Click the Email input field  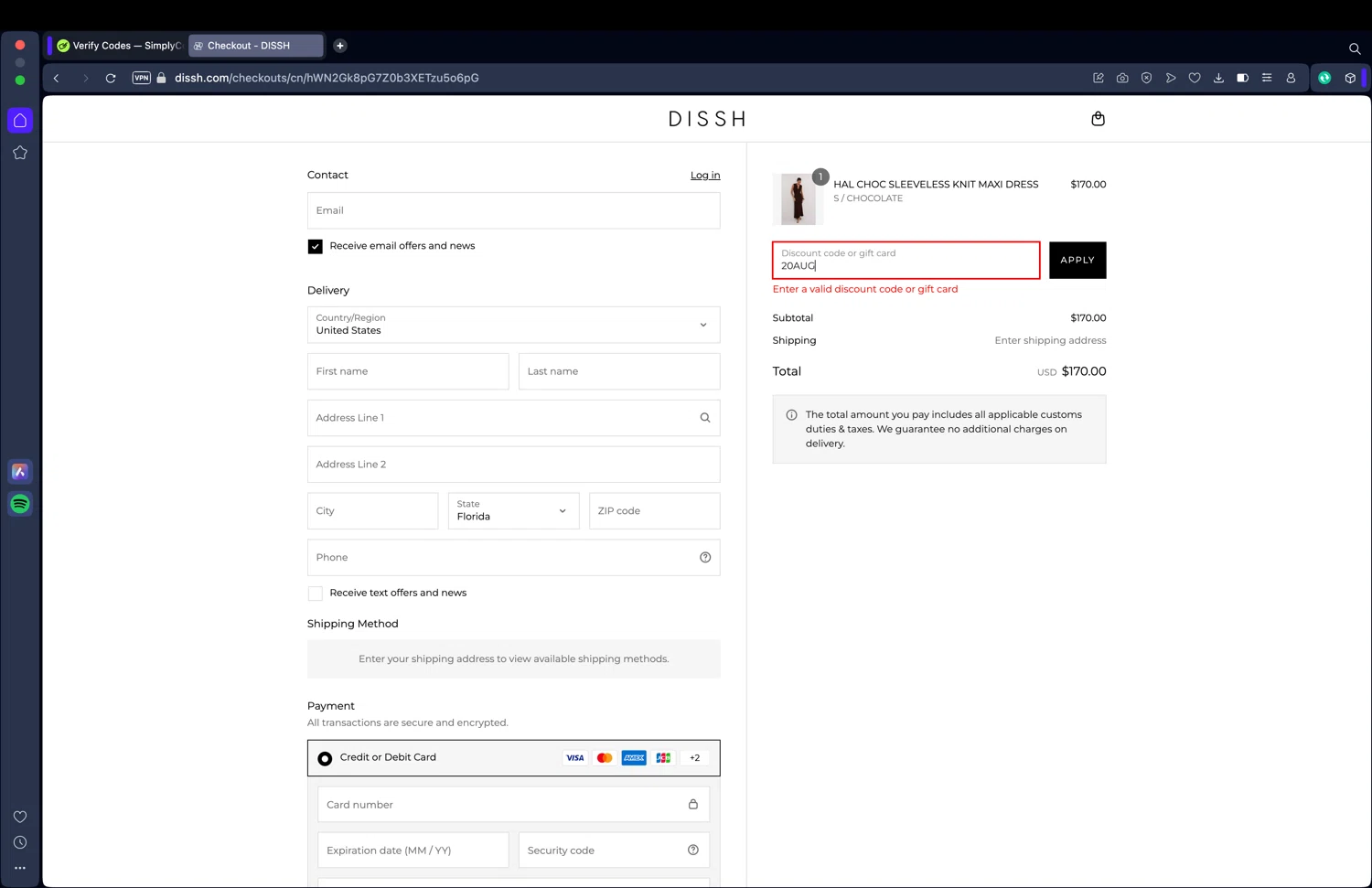(x=514, y=210)
